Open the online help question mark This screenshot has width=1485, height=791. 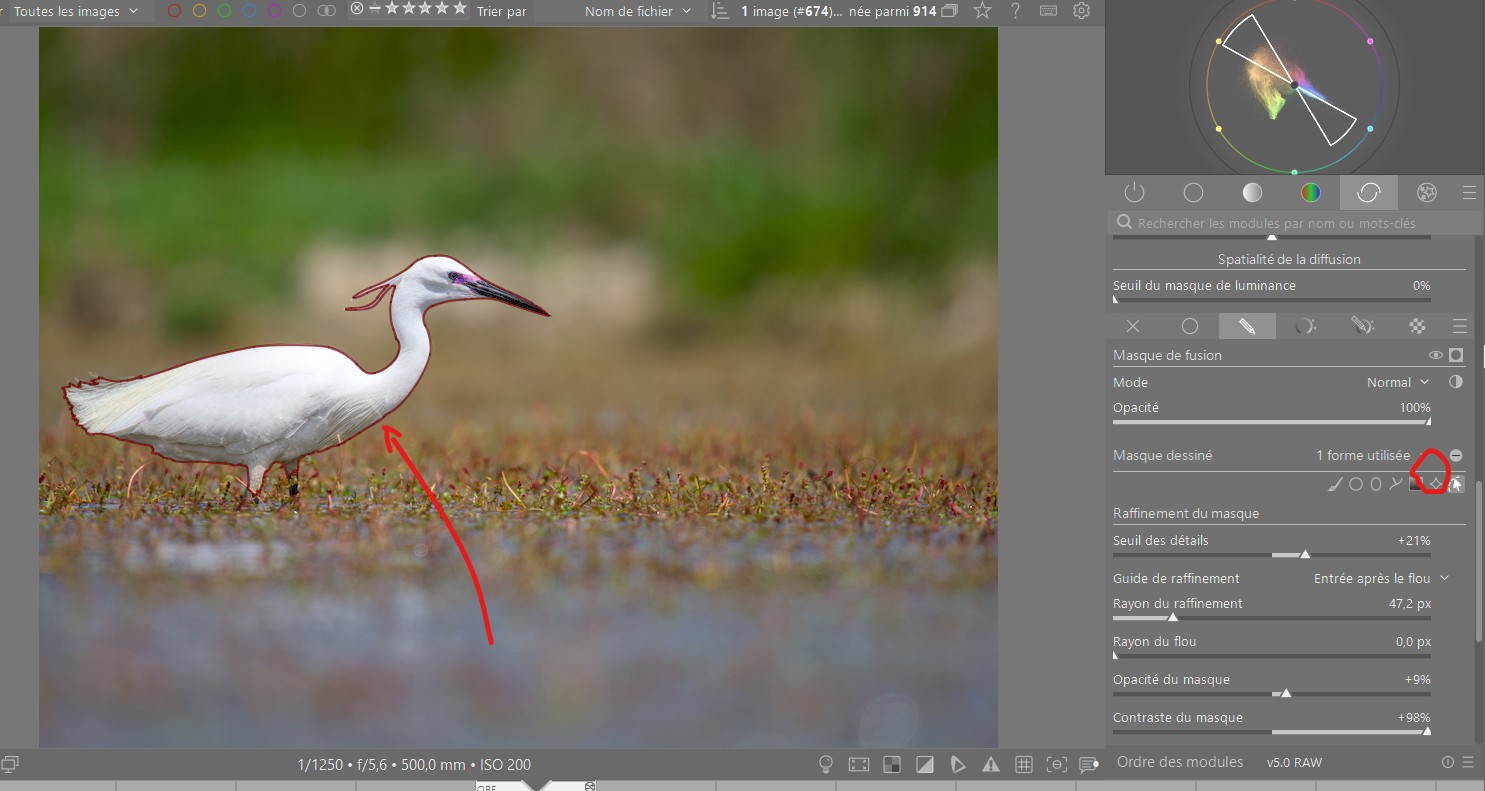click(x=1016, y=11)
